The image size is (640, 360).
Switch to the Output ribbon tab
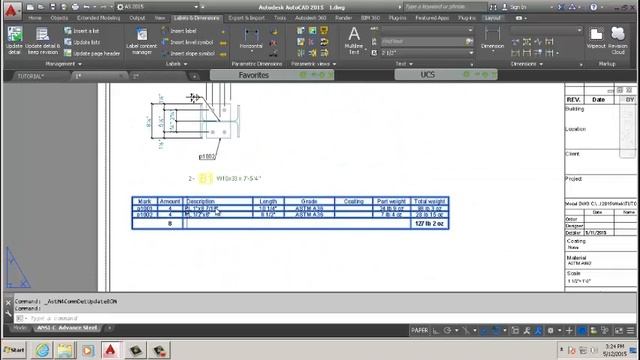[x=137, y=18]
